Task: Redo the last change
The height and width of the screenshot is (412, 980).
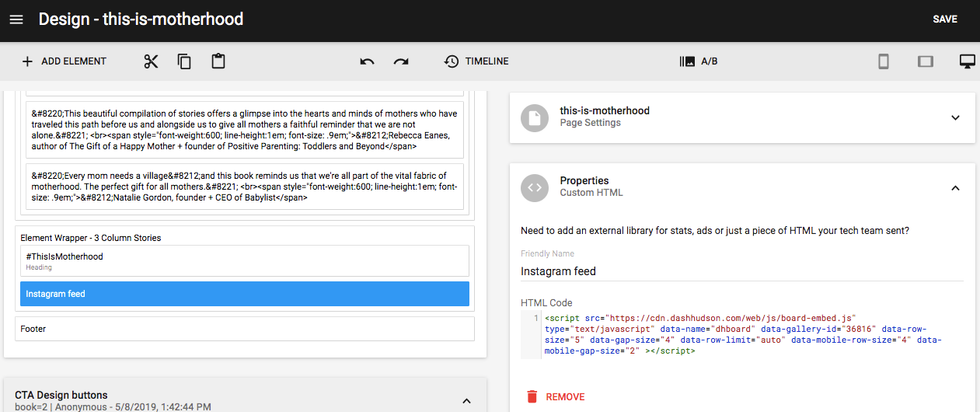Action: click(401, 61)
